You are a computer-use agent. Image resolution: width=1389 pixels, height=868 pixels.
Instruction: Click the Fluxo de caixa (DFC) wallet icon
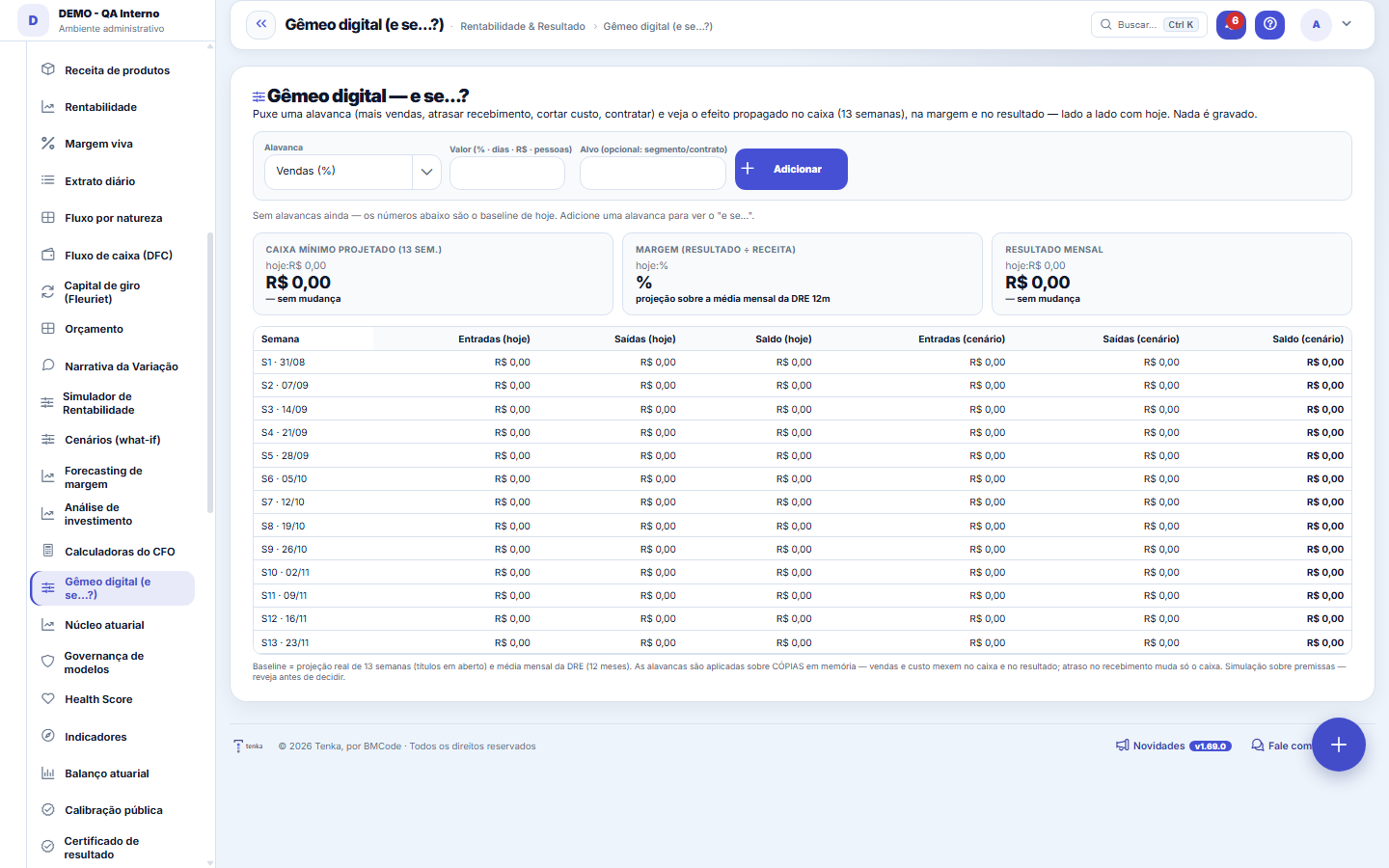(x=48, y=255)
